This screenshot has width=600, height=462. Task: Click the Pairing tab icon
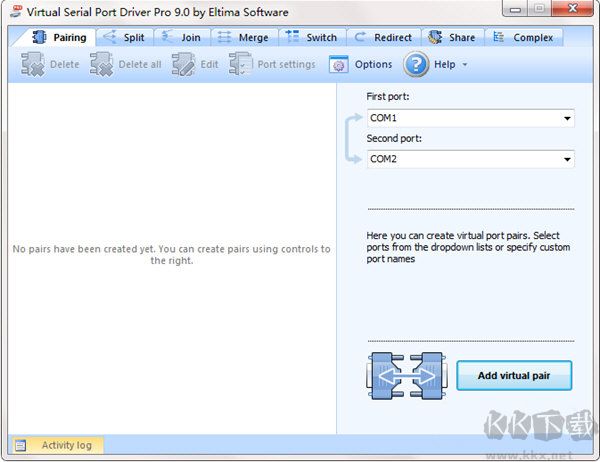(39, 37)
